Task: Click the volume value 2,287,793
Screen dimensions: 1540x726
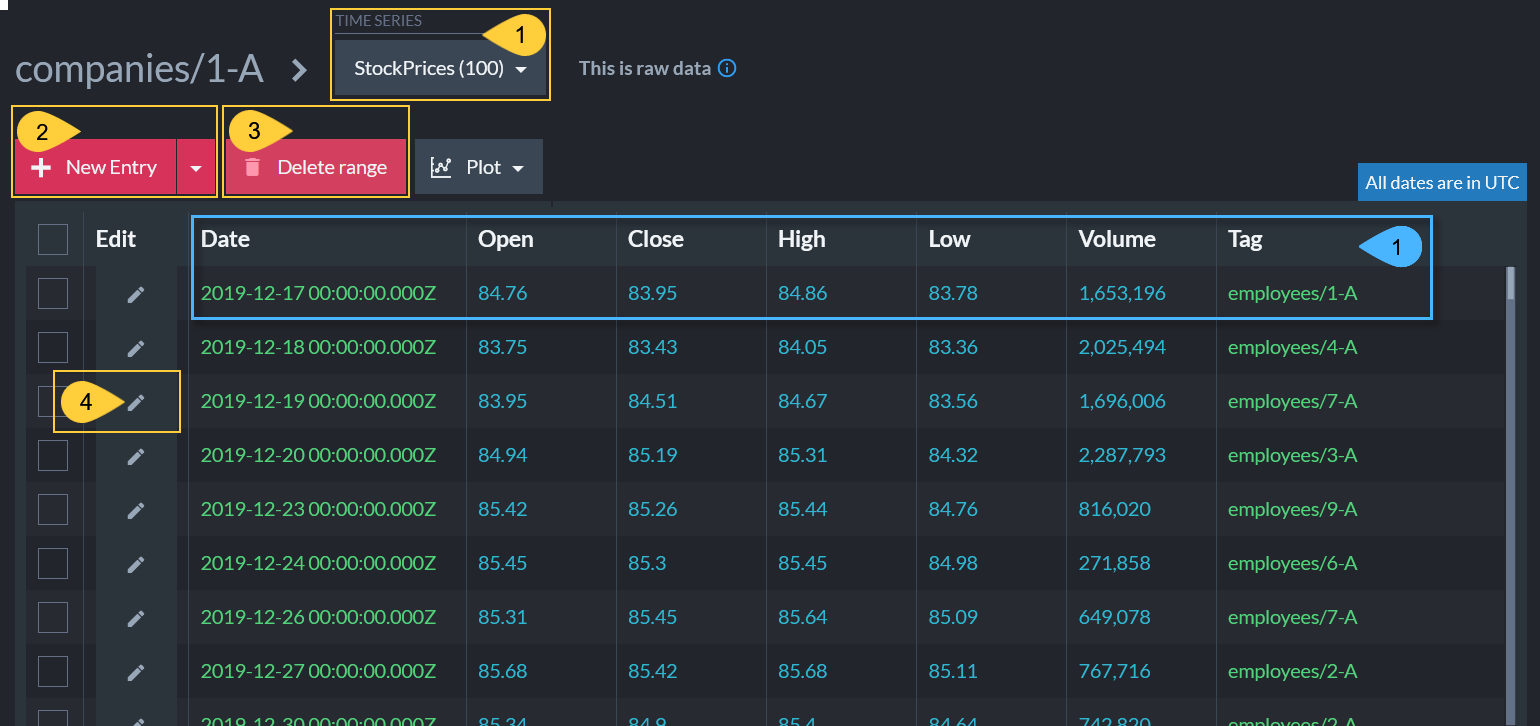Action: coord(1122,456)
